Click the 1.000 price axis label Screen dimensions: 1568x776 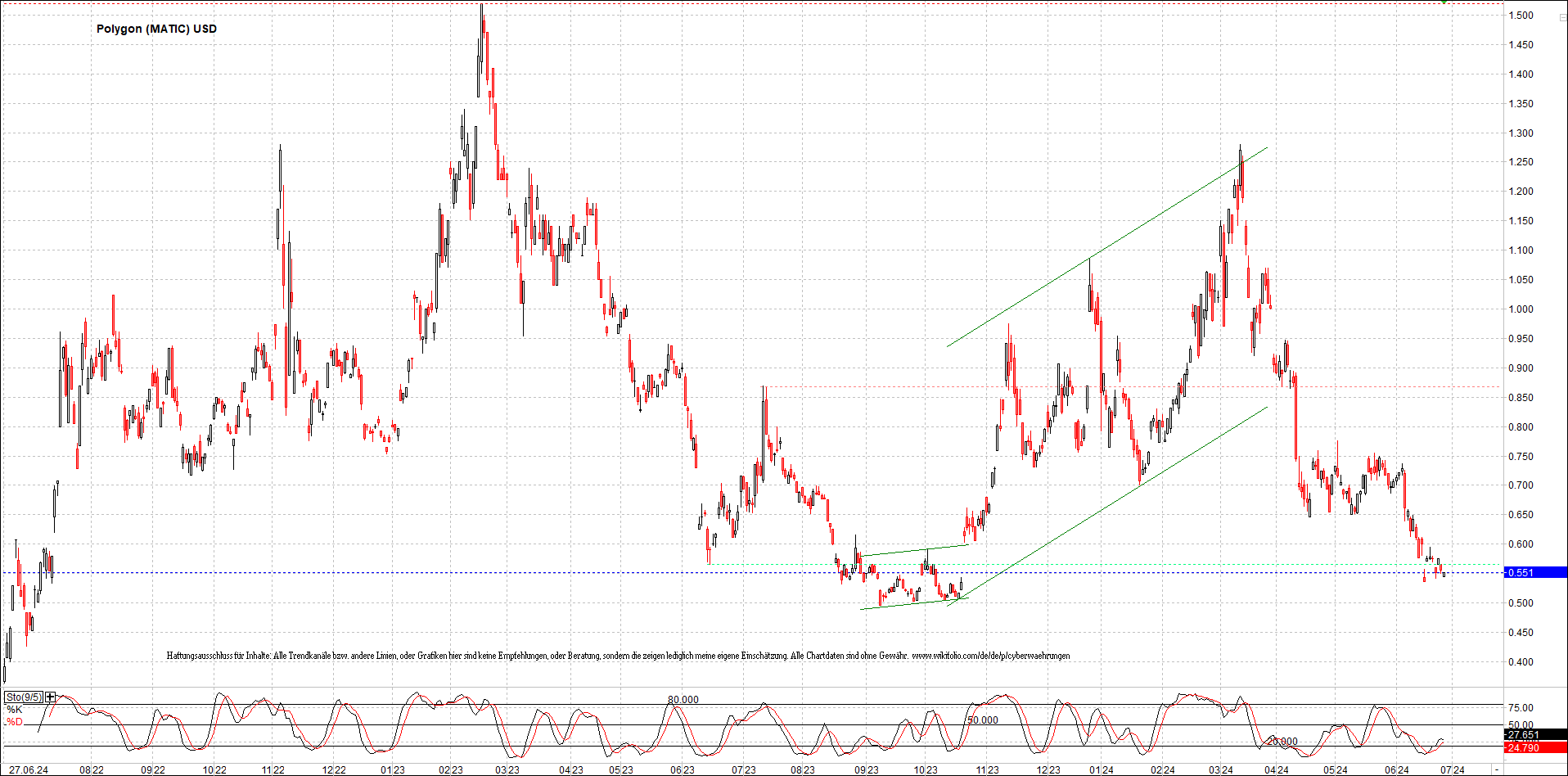tap(1521, 309)
